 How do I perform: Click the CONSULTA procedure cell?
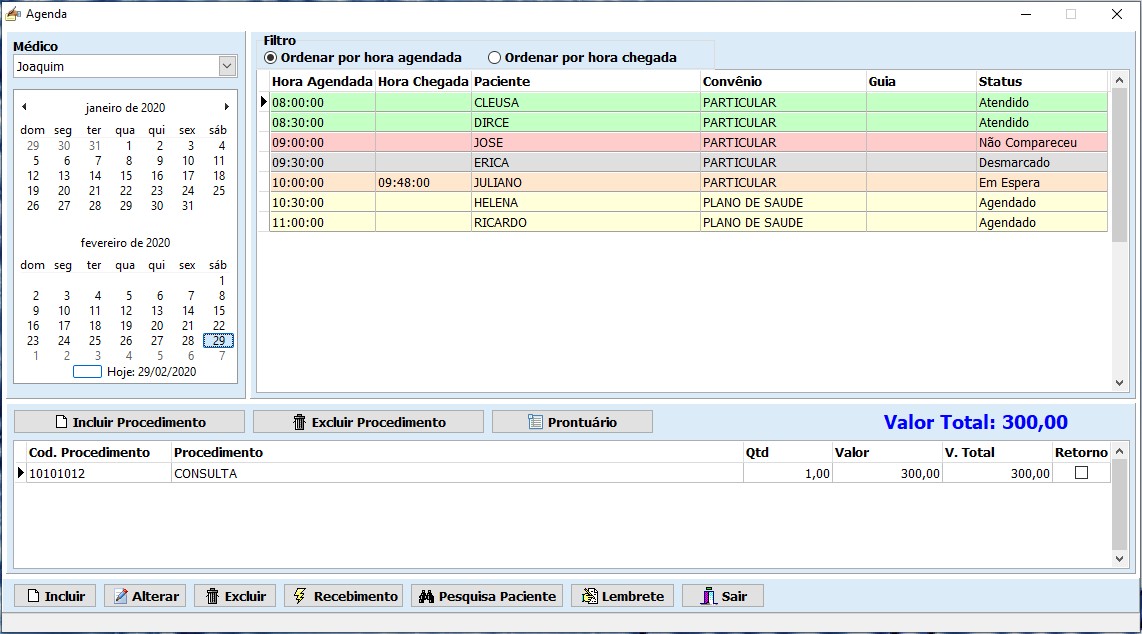[x=457, y=473]
